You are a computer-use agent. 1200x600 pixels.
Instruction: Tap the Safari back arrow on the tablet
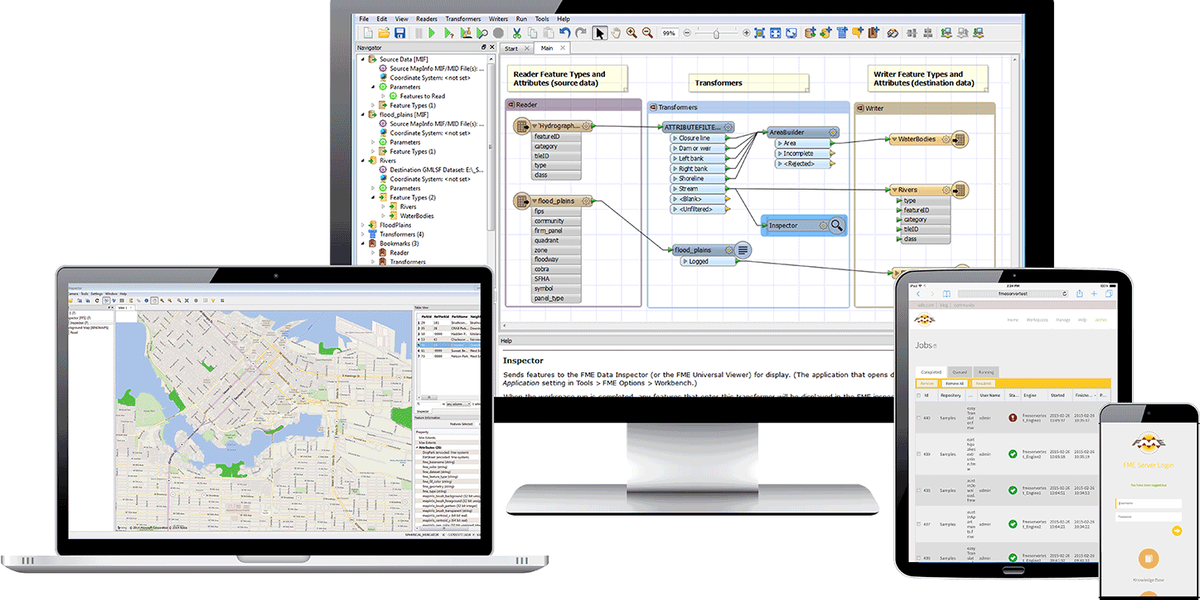point(916,294)
